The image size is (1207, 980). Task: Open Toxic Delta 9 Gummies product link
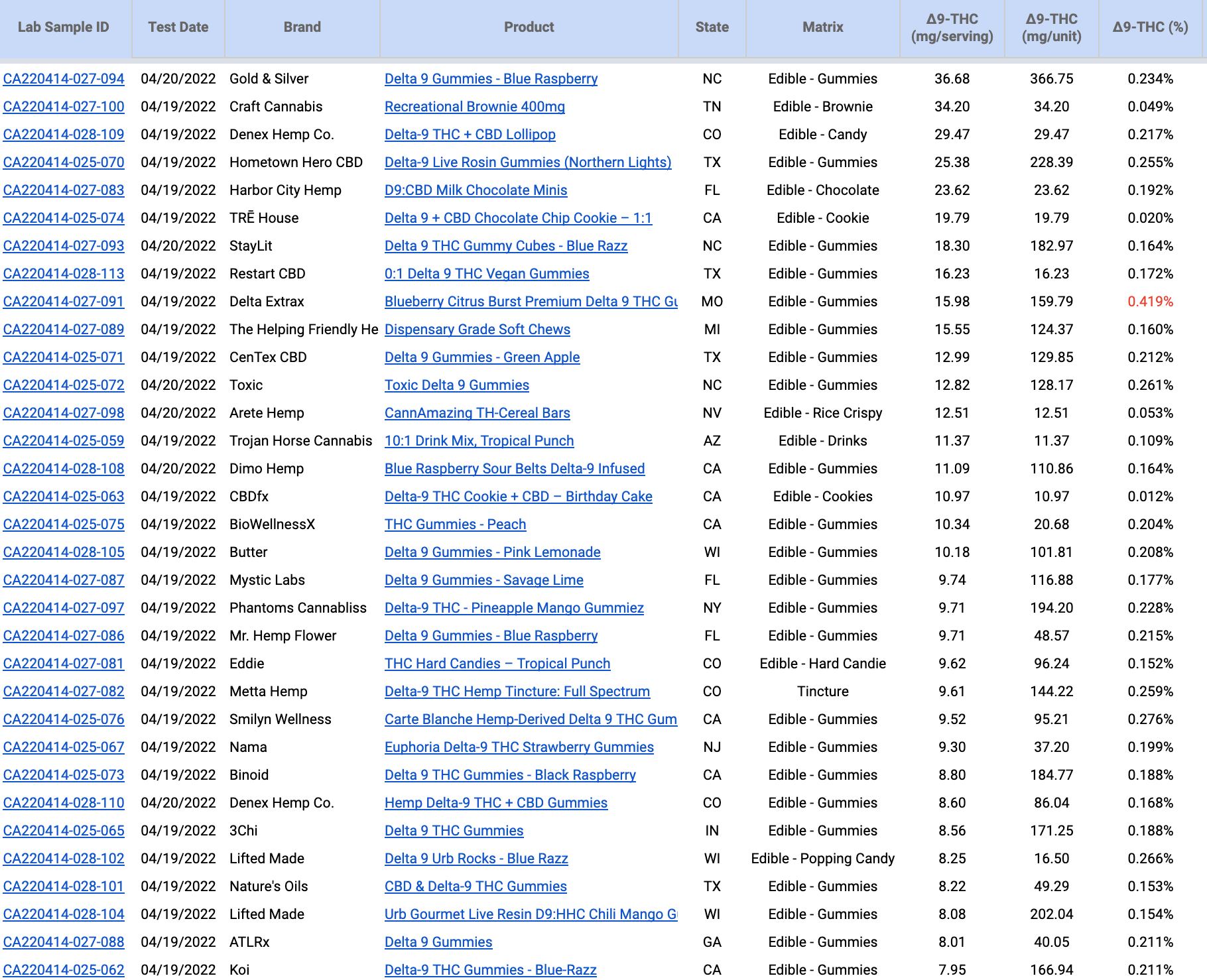[456, 385]
